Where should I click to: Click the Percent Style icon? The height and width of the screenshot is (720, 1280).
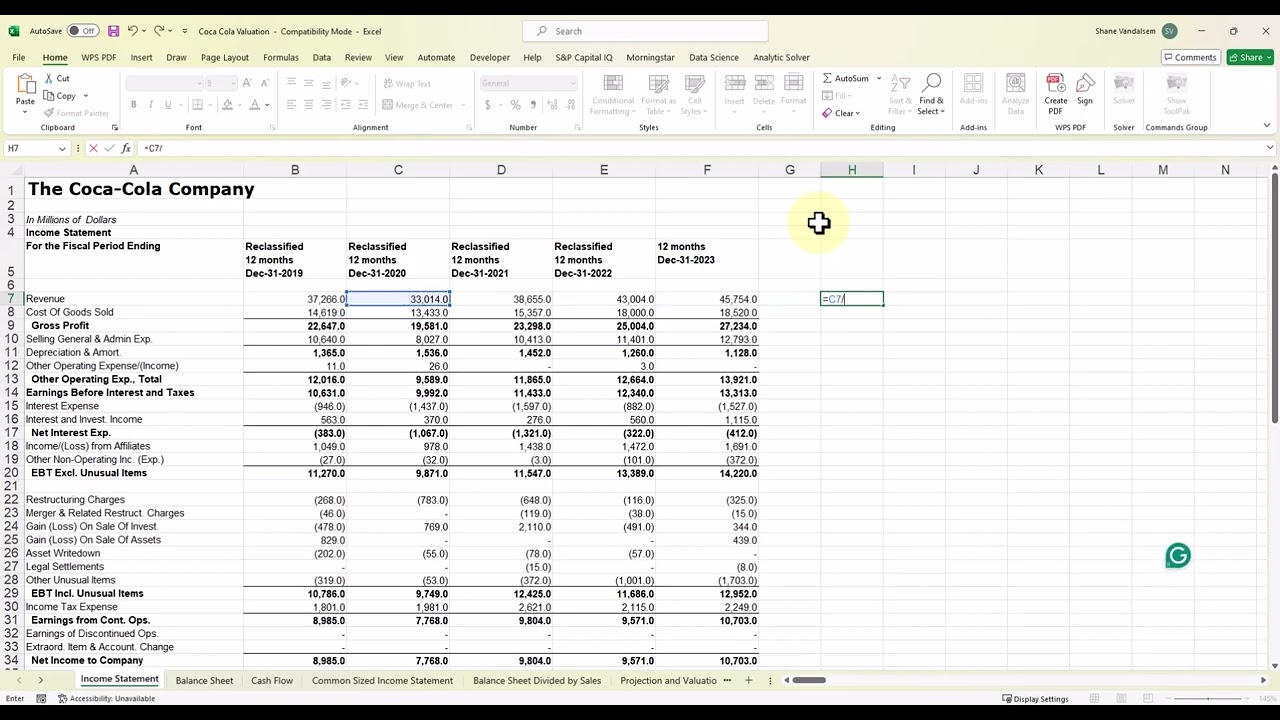point(515,105)
